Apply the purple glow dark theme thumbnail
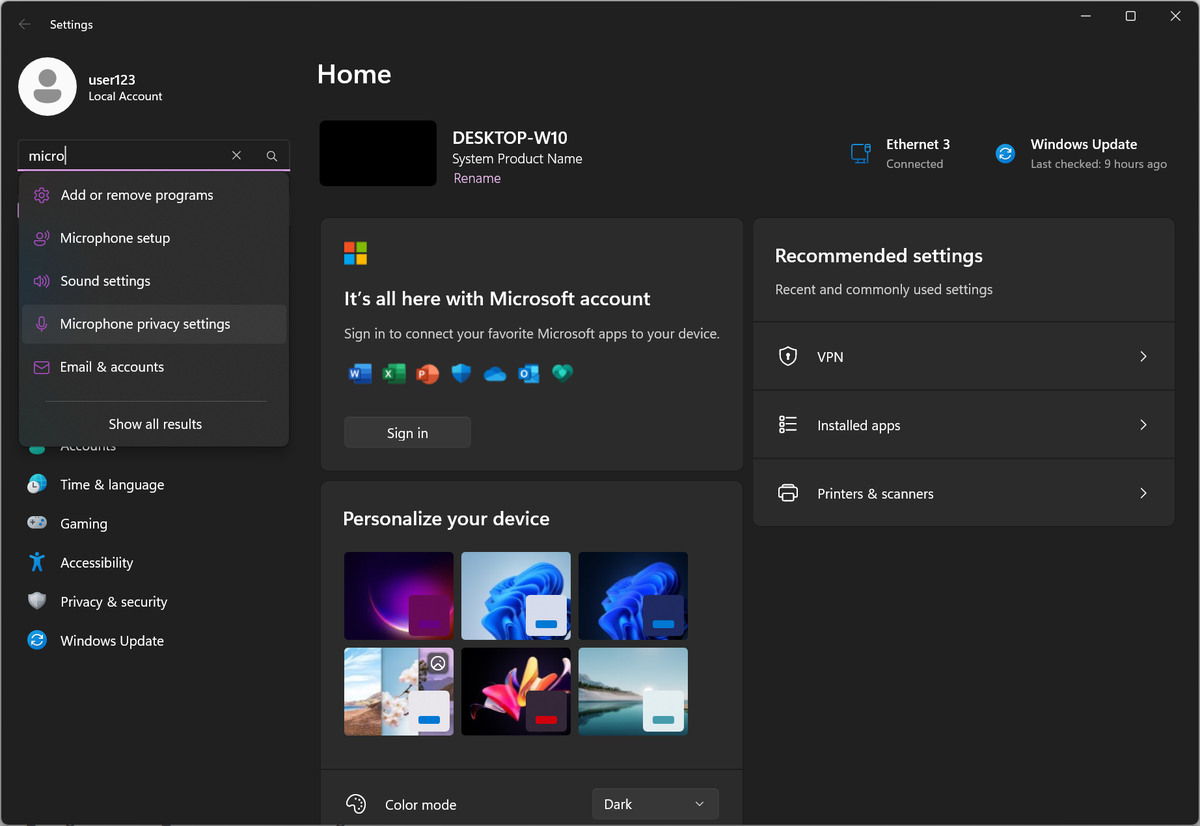 coord(399,596)
